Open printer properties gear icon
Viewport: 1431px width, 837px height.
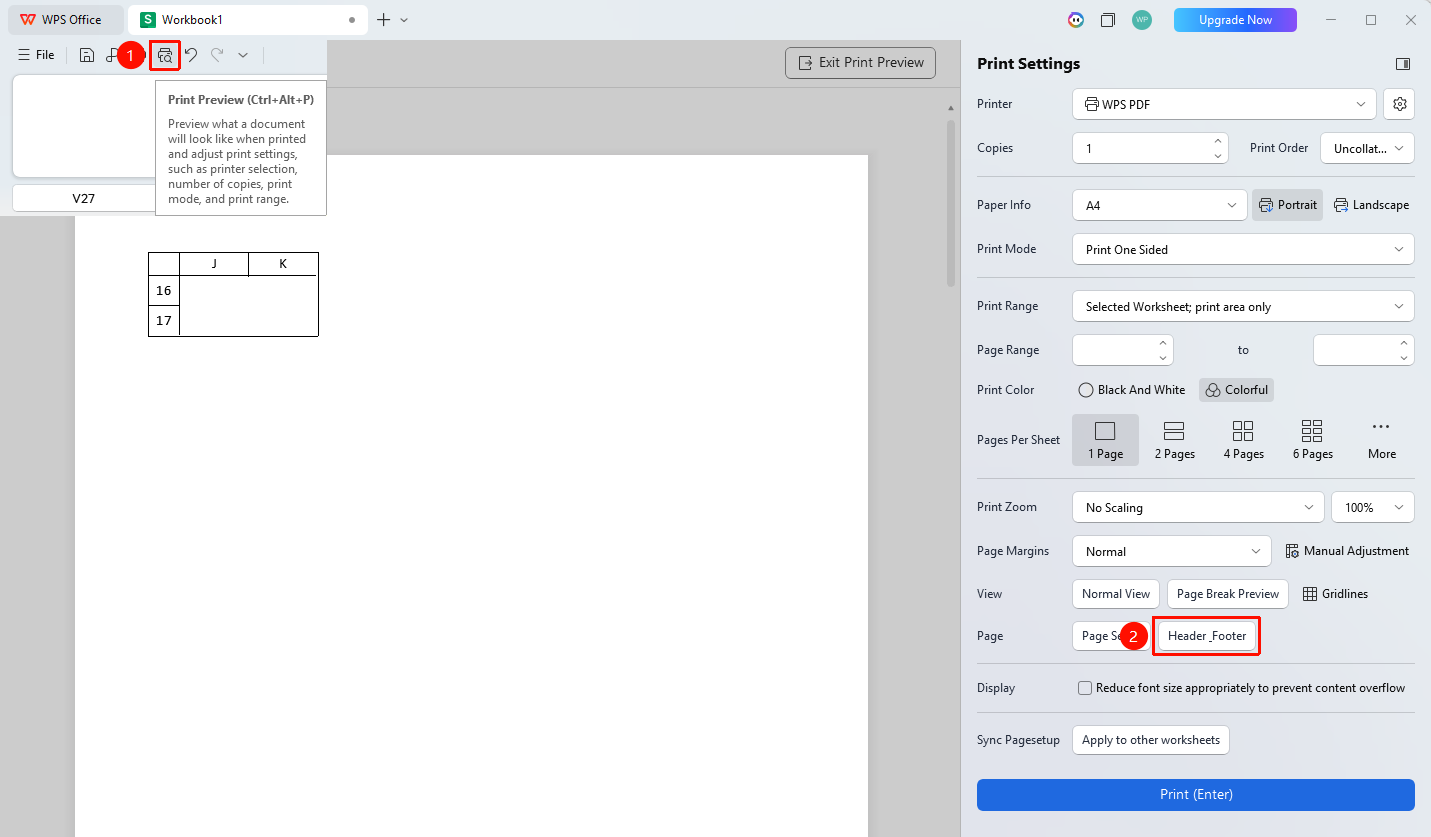[x=1400, y=104]
